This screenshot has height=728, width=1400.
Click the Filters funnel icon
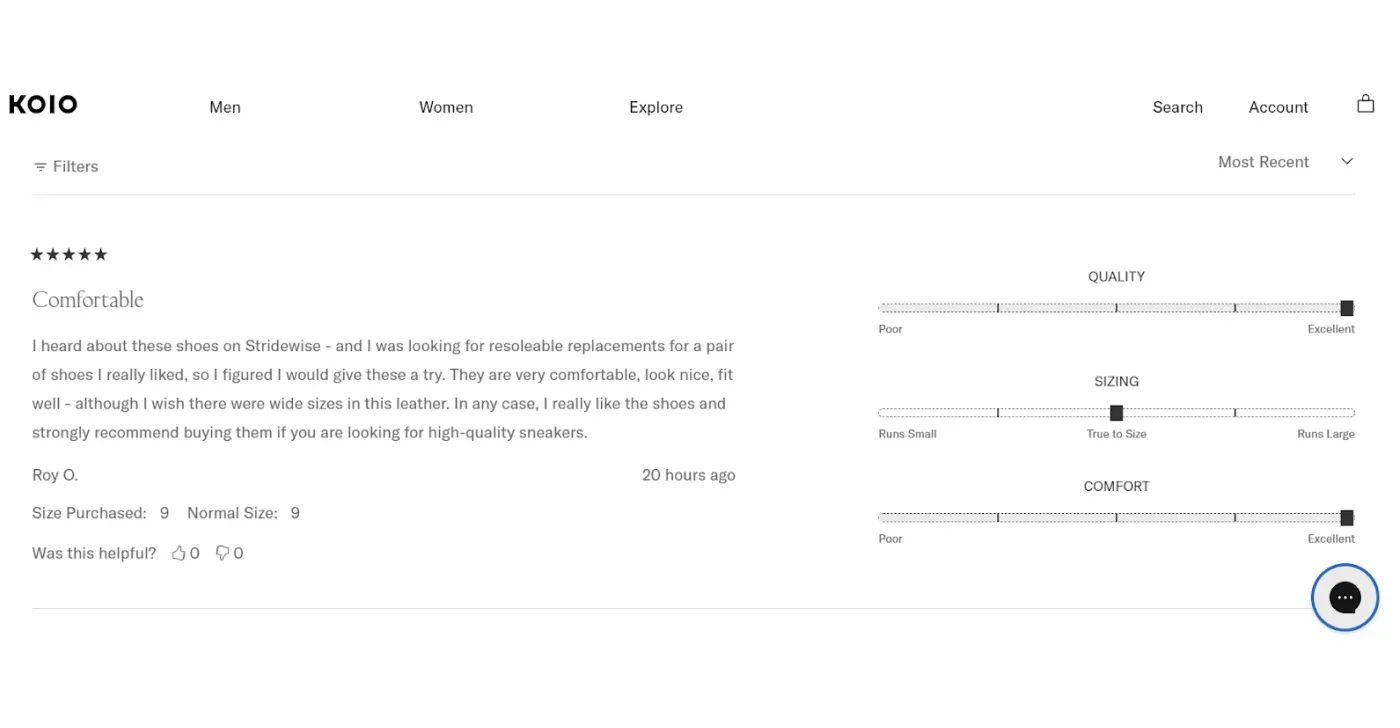point(40,166)
